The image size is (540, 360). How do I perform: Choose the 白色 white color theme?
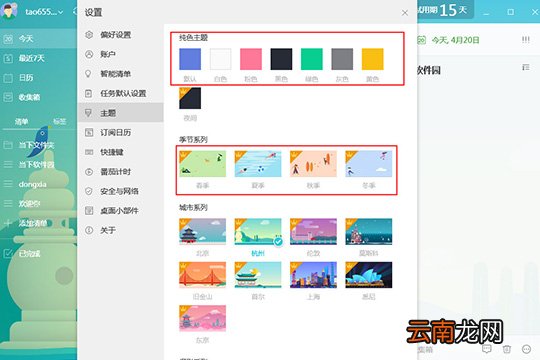220,59
